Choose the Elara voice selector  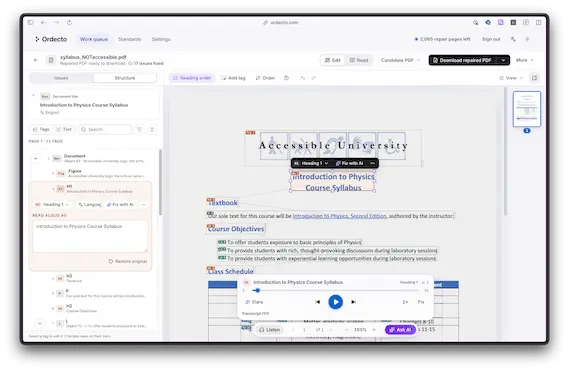(x=254, y=302)
